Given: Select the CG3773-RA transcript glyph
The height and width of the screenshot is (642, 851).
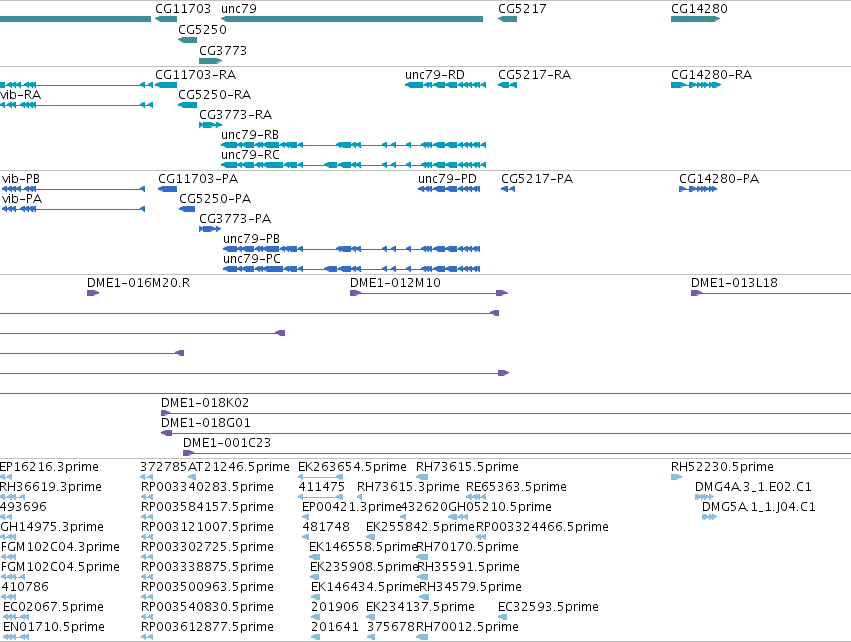Looking at the screenshot, I should (211, 125).
